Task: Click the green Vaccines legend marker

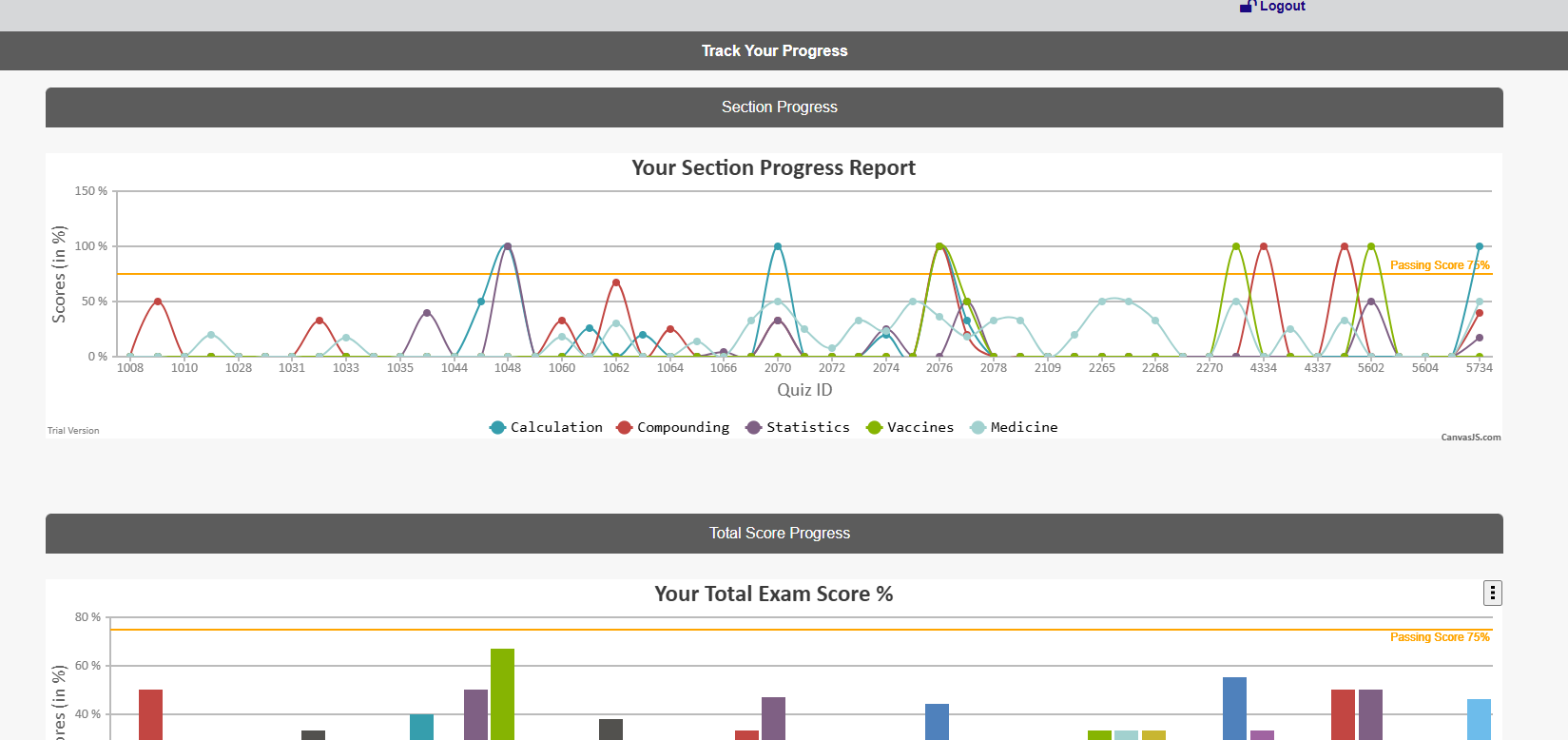Action: 875,428
